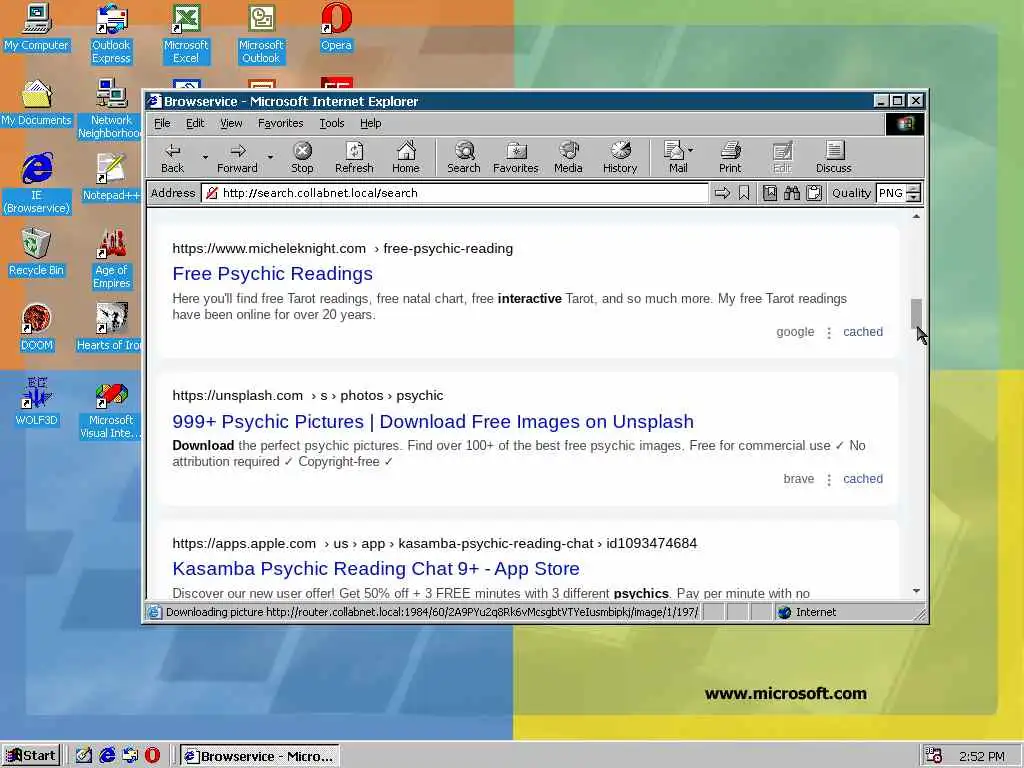Screen dimensions: 1024x768
Task: Open the Edit menu
Action: 195,123
